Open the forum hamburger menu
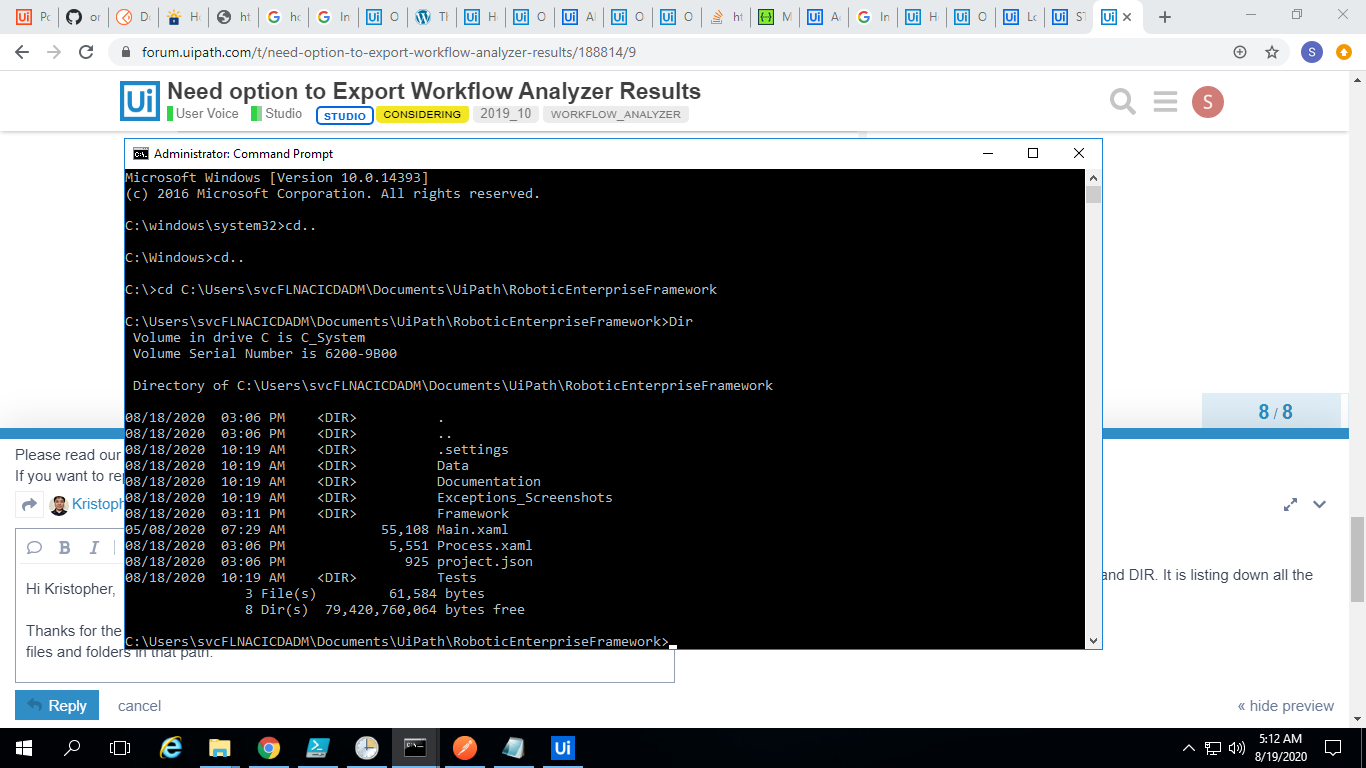 (1165, 101)
